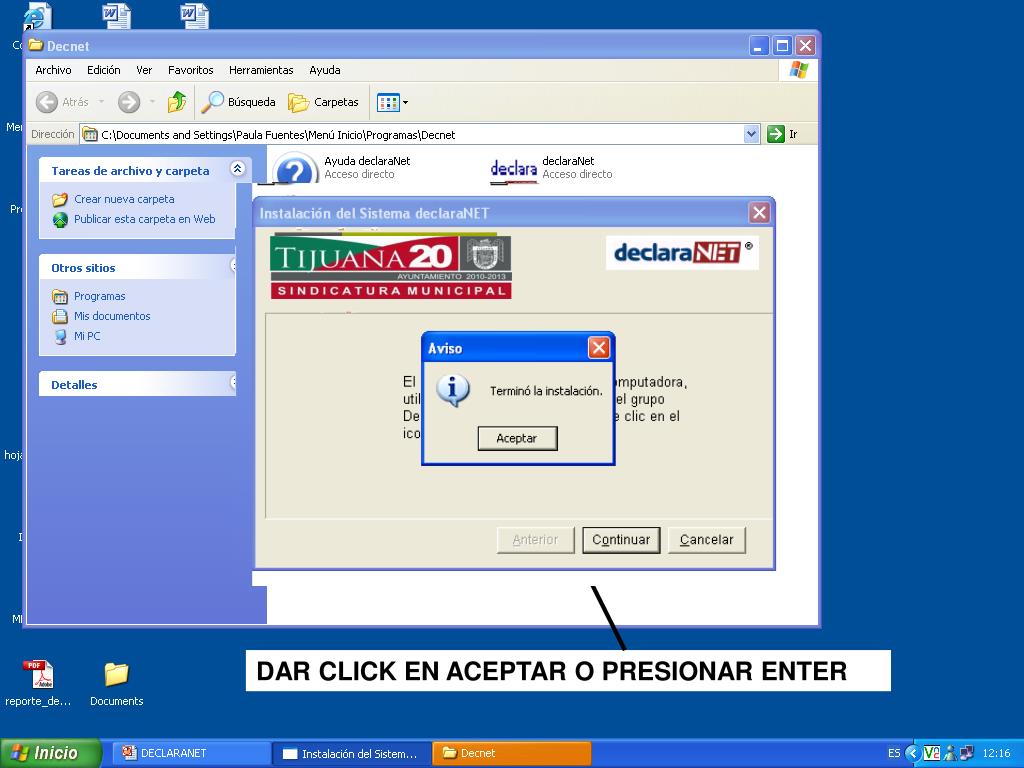Click Aceptar in the Aviso dialog

tap(517, 438)
